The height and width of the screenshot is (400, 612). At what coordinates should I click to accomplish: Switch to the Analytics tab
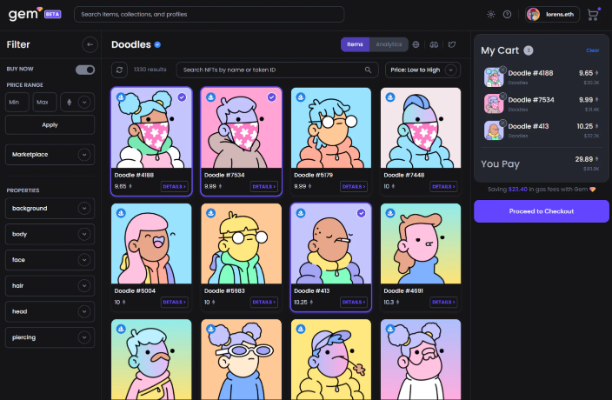pyautogui.click(x=389, y=44)
